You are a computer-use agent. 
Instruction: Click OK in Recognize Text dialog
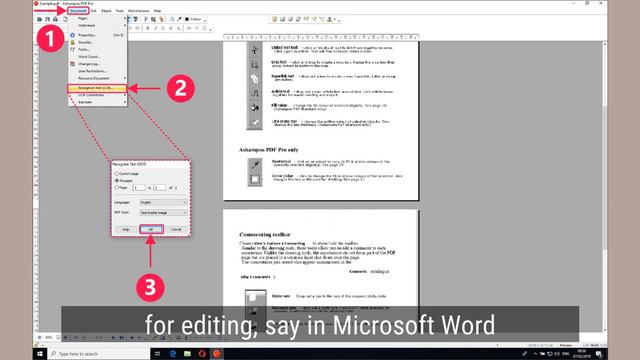pos(151,229)
